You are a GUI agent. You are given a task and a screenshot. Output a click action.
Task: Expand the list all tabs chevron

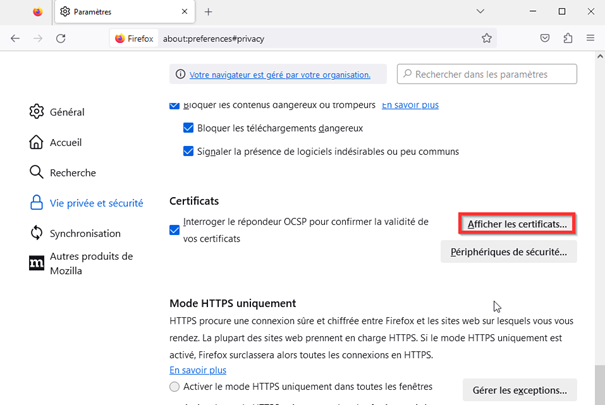(x=481, y=12)
